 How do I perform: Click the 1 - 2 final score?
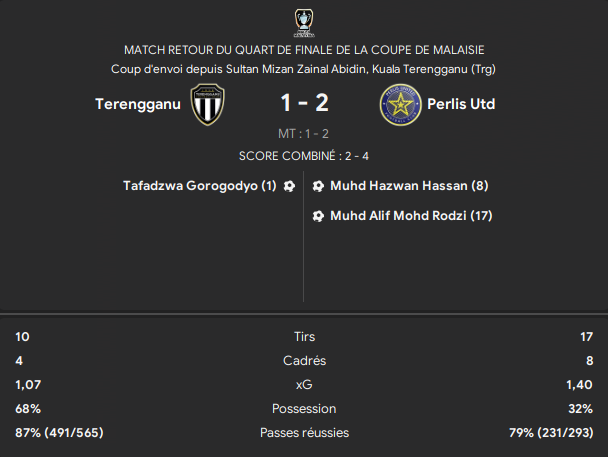304,103
